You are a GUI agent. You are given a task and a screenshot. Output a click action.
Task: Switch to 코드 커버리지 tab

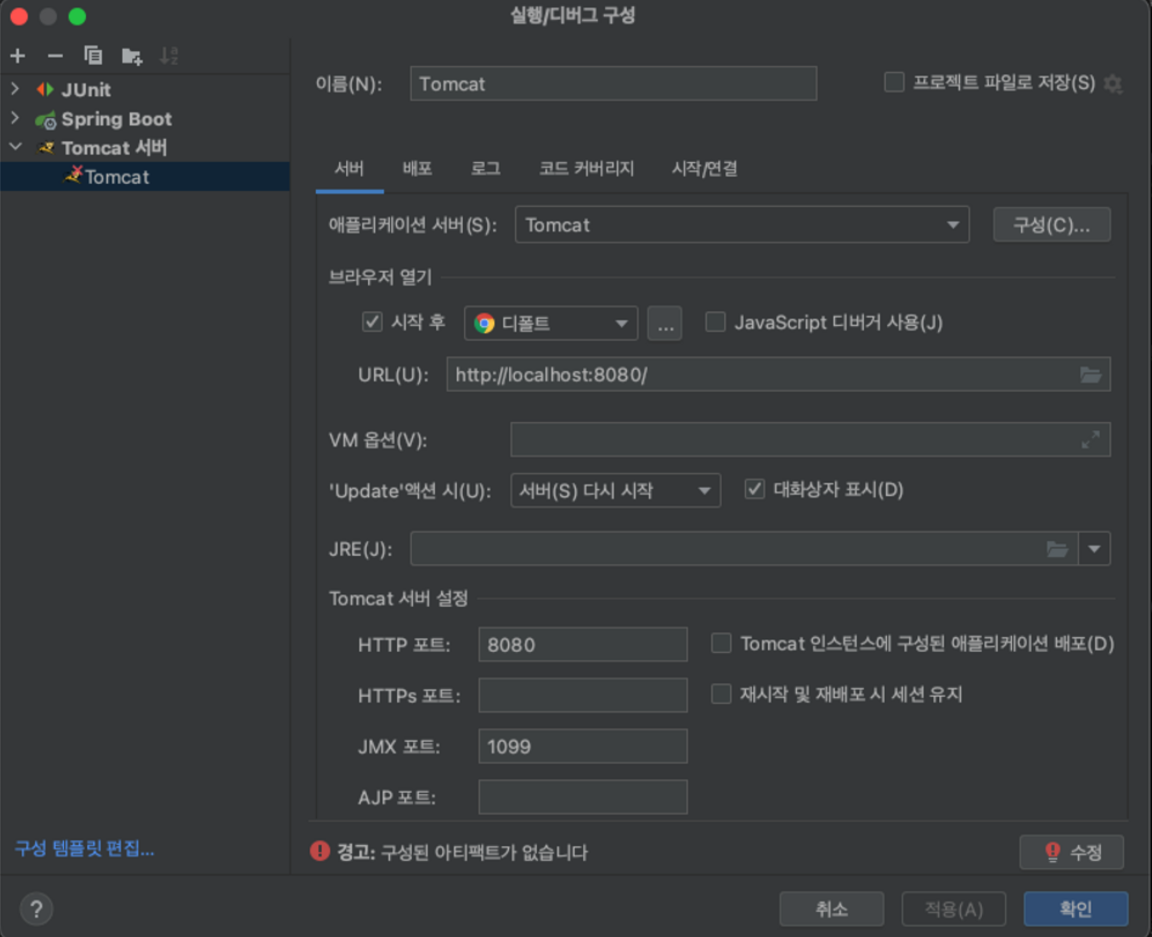(586, 168)
